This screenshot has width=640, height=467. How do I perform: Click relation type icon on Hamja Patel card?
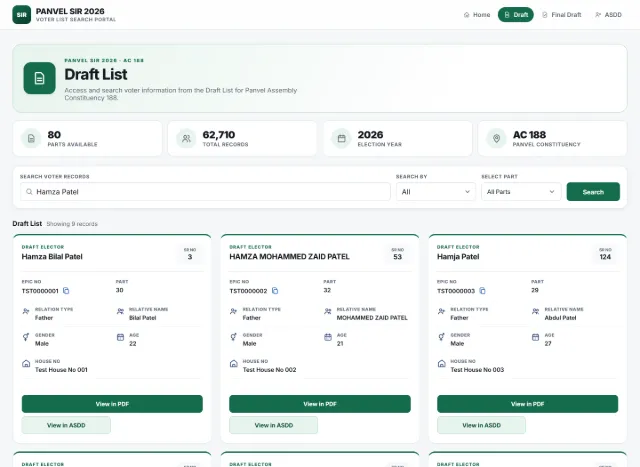point(441,311)
